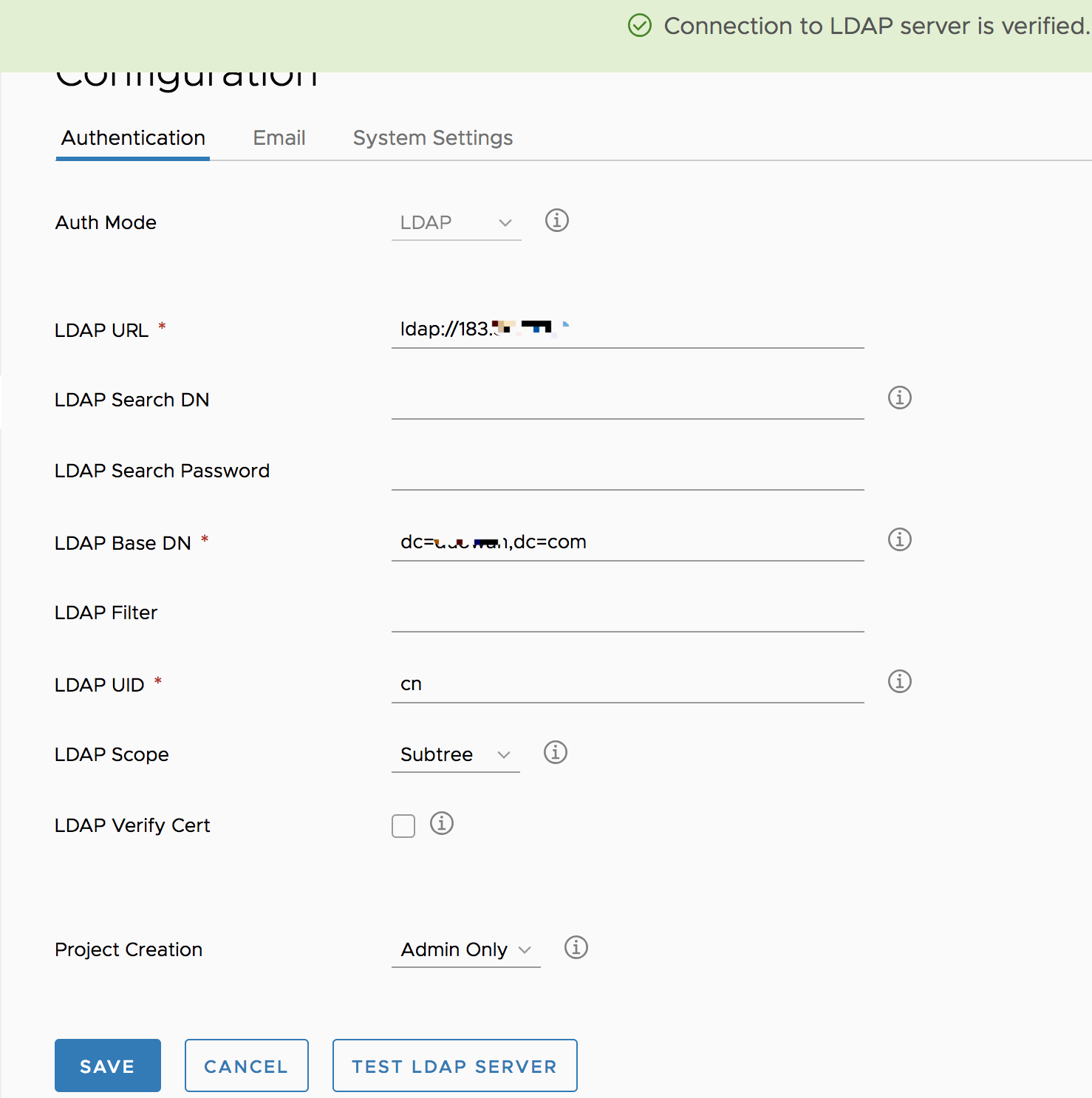
Task: Show help for LDAP Verify Cert
Action: (441, 824)
